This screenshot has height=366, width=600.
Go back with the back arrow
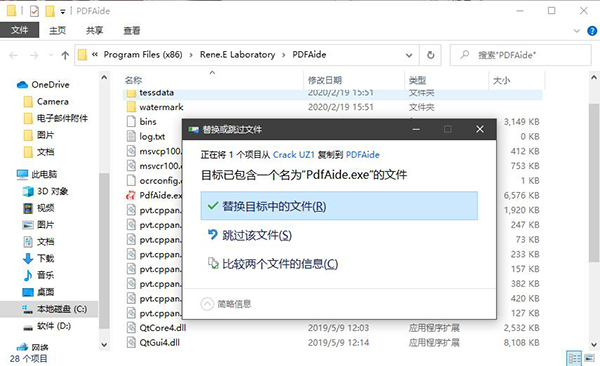(x=13, y=56)
